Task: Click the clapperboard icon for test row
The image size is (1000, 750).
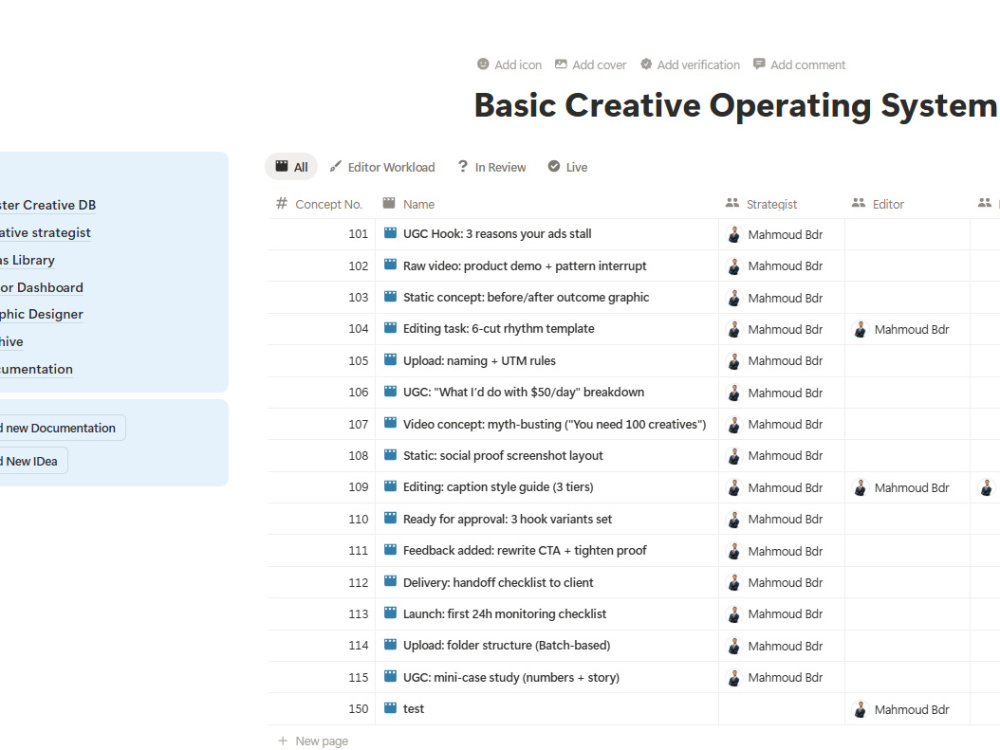Action: [x=390, y=708]
